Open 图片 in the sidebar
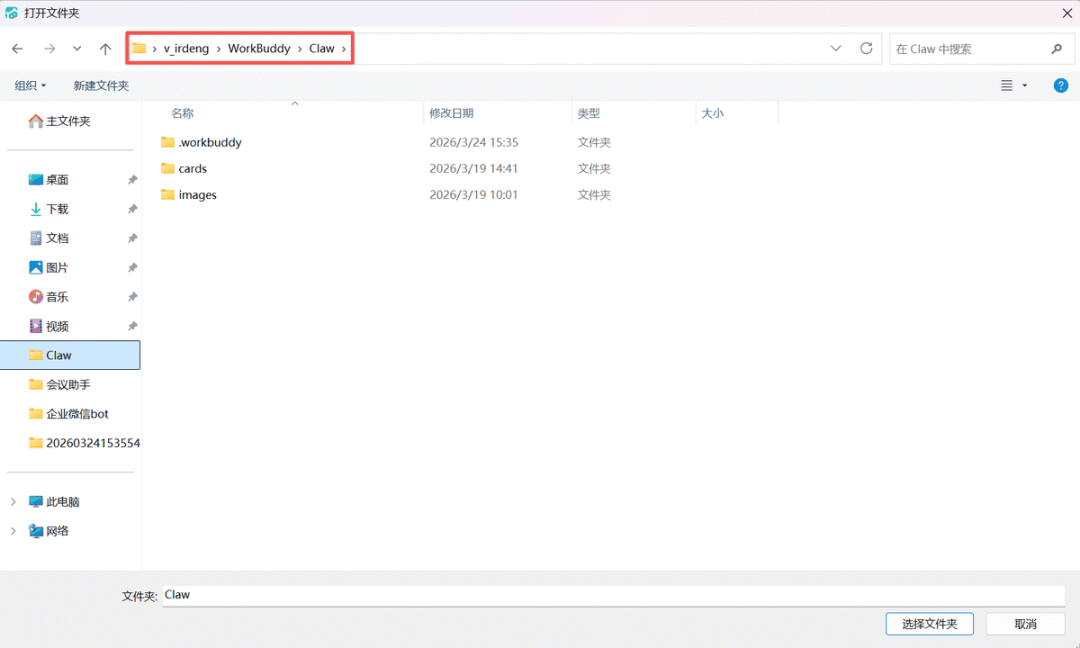 pyautogui.click(x=57, y=267)
